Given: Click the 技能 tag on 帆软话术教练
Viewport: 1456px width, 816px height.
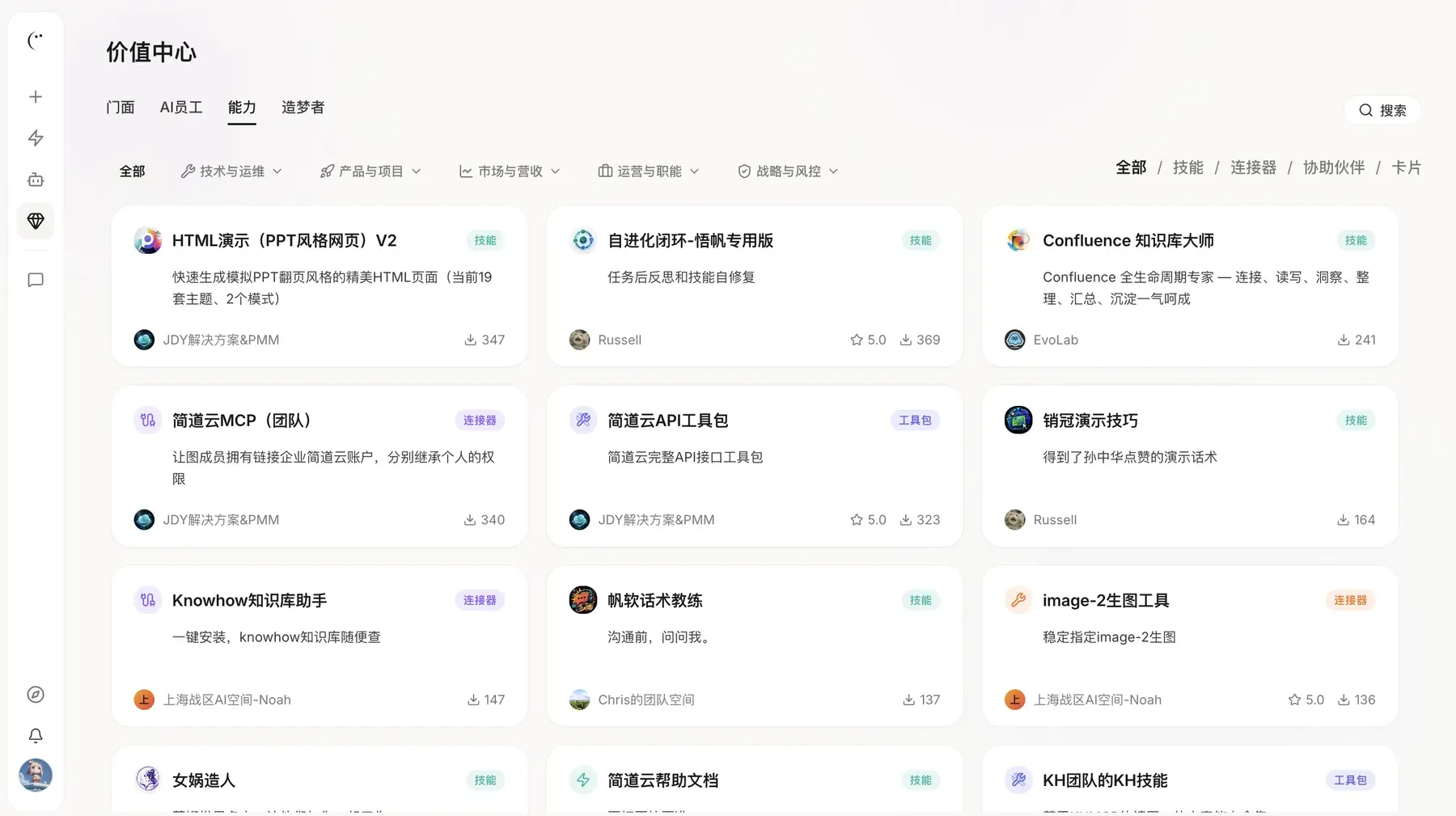Looking at the screenshot, I should (x=921, y=600).
